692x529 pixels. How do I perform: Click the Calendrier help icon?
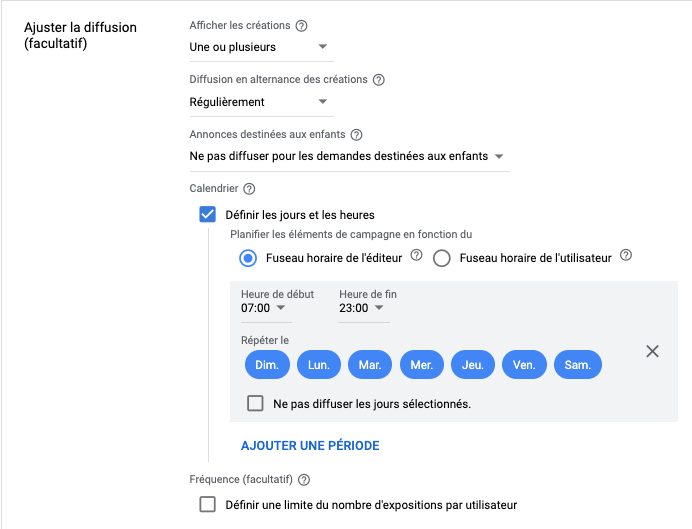249,189
